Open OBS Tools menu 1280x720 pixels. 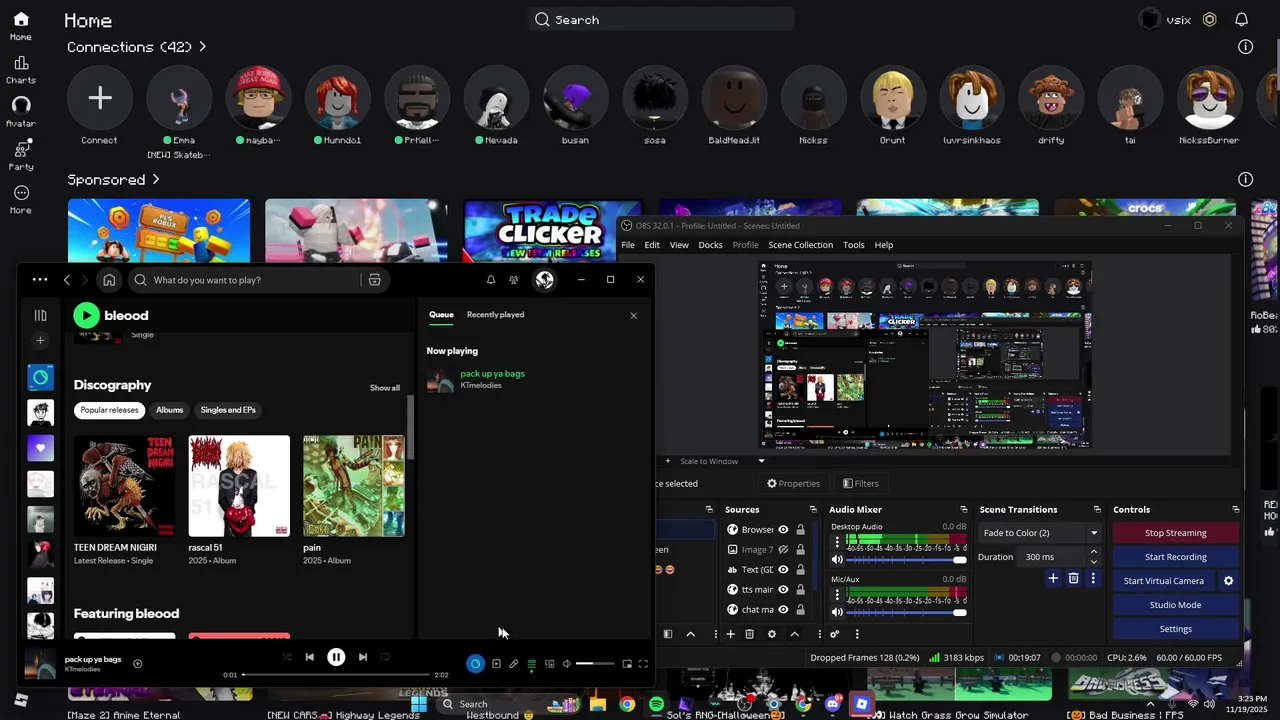(x=853, y=245)
